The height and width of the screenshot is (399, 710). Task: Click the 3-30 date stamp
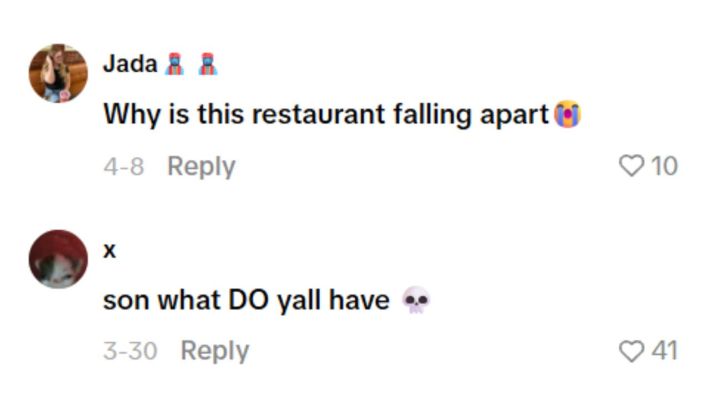click(x=130, y=351)
